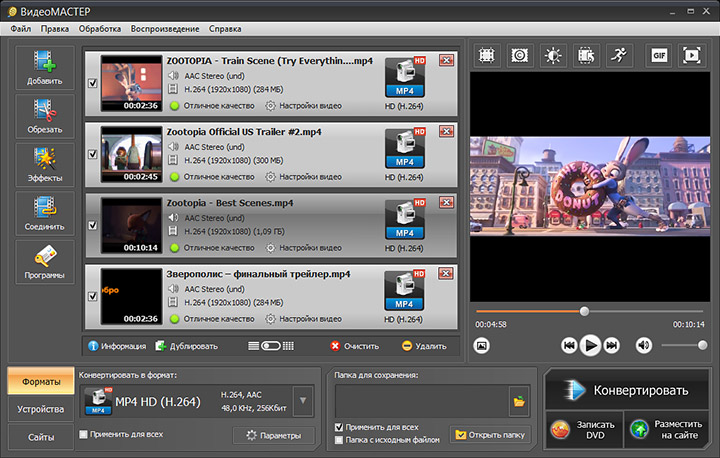The height and width of the screenshot is (458, 720).
Task: Click the crop frame icon above preview
Action: tap(487, 56)
